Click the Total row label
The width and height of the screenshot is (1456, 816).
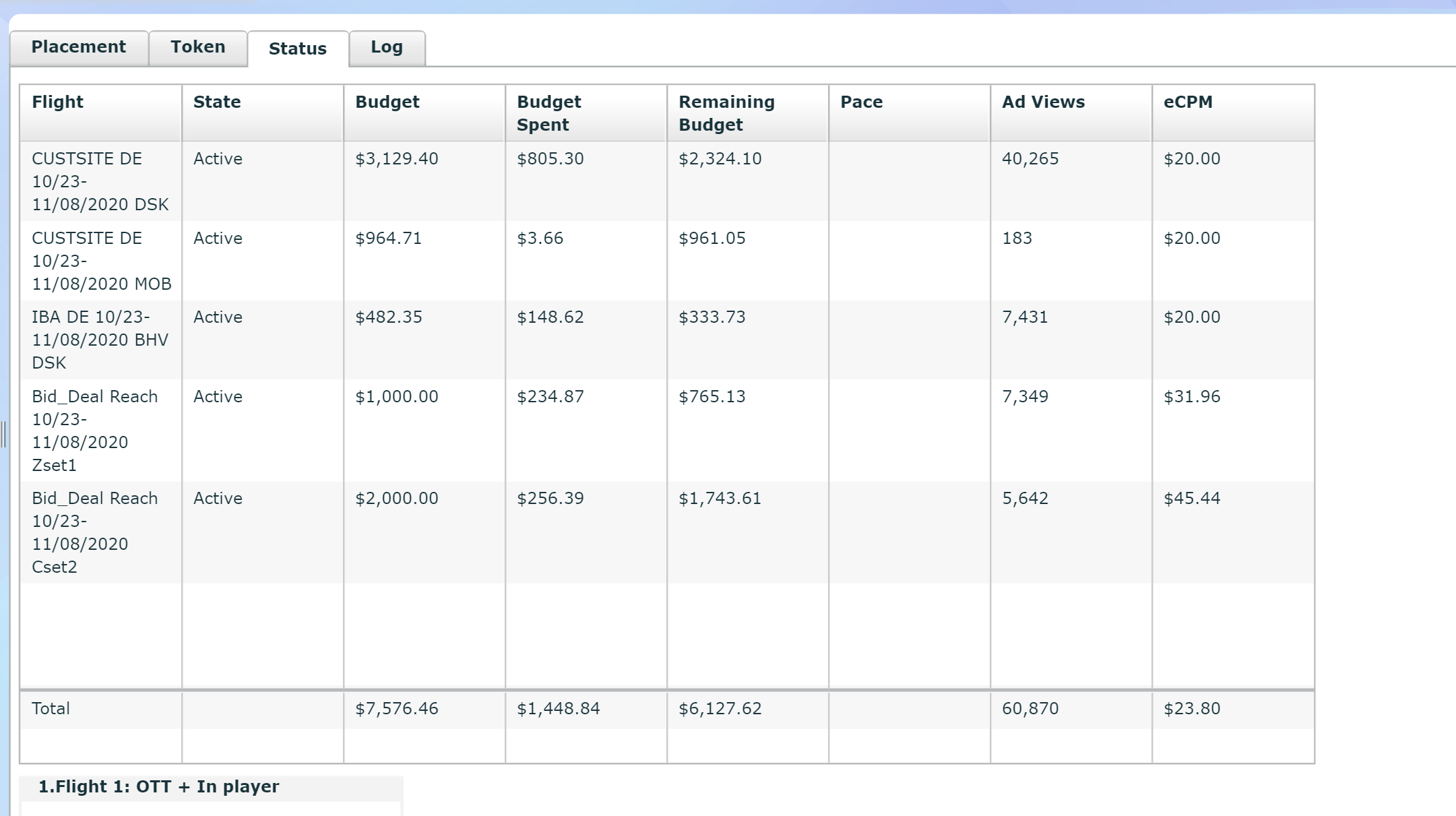(x=51, y=709)
